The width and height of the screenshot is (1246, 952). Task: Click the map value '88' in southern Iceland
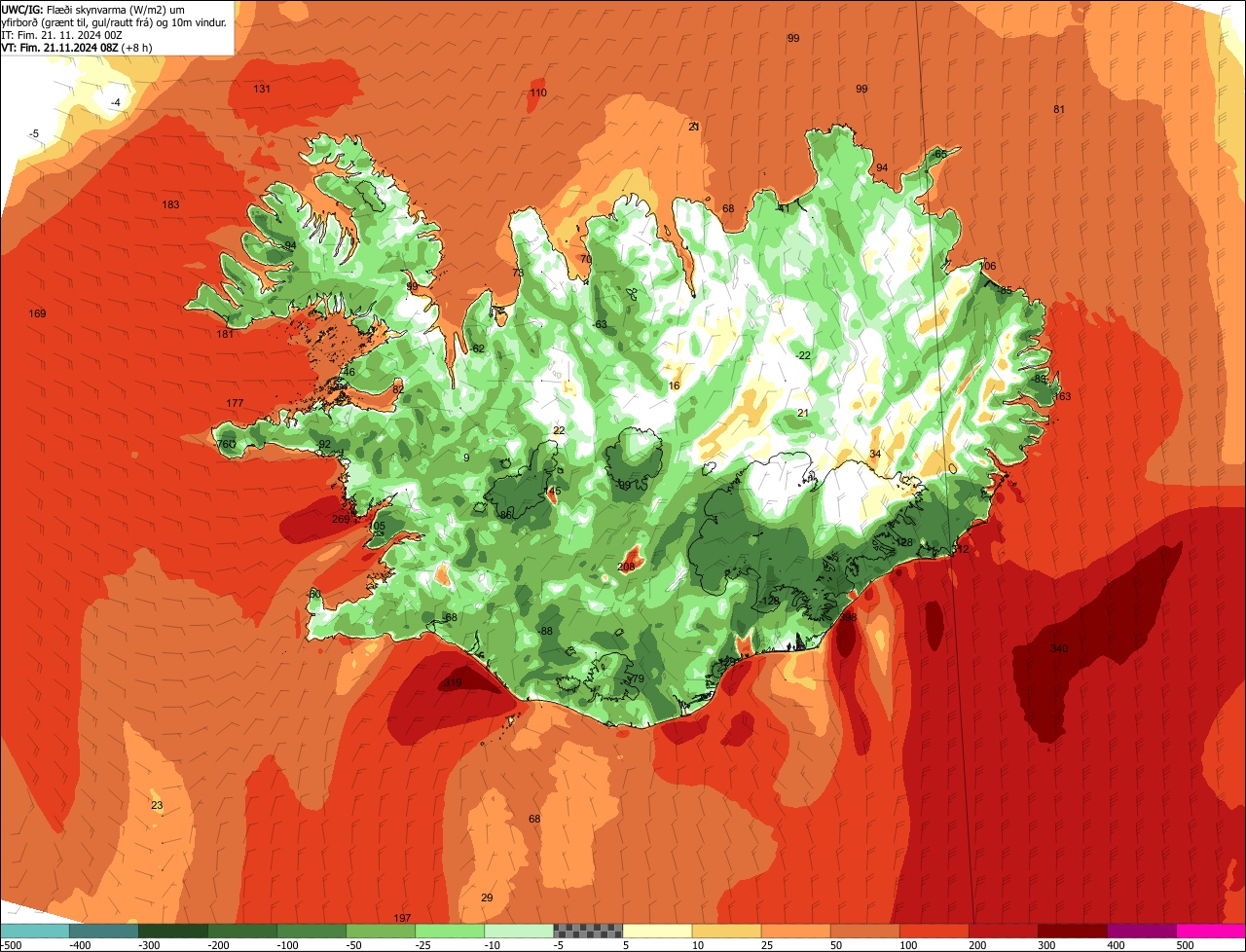click(546, 631)
